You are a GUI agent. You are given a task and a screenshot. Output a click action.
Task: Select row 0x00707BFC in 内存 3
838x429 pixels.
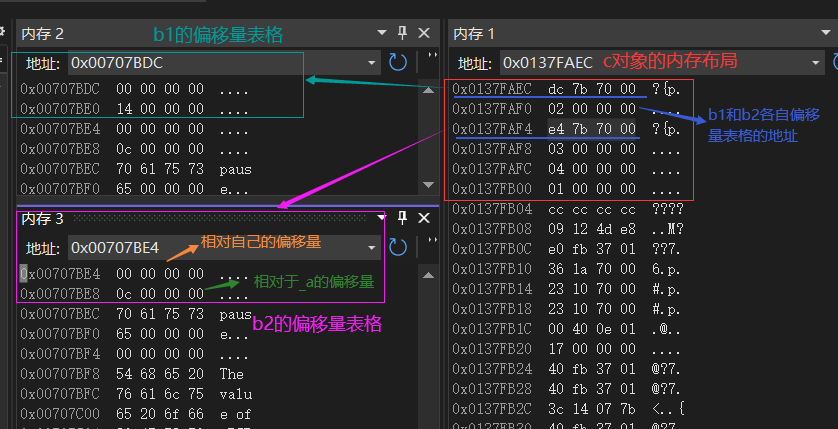coord(136,394)
